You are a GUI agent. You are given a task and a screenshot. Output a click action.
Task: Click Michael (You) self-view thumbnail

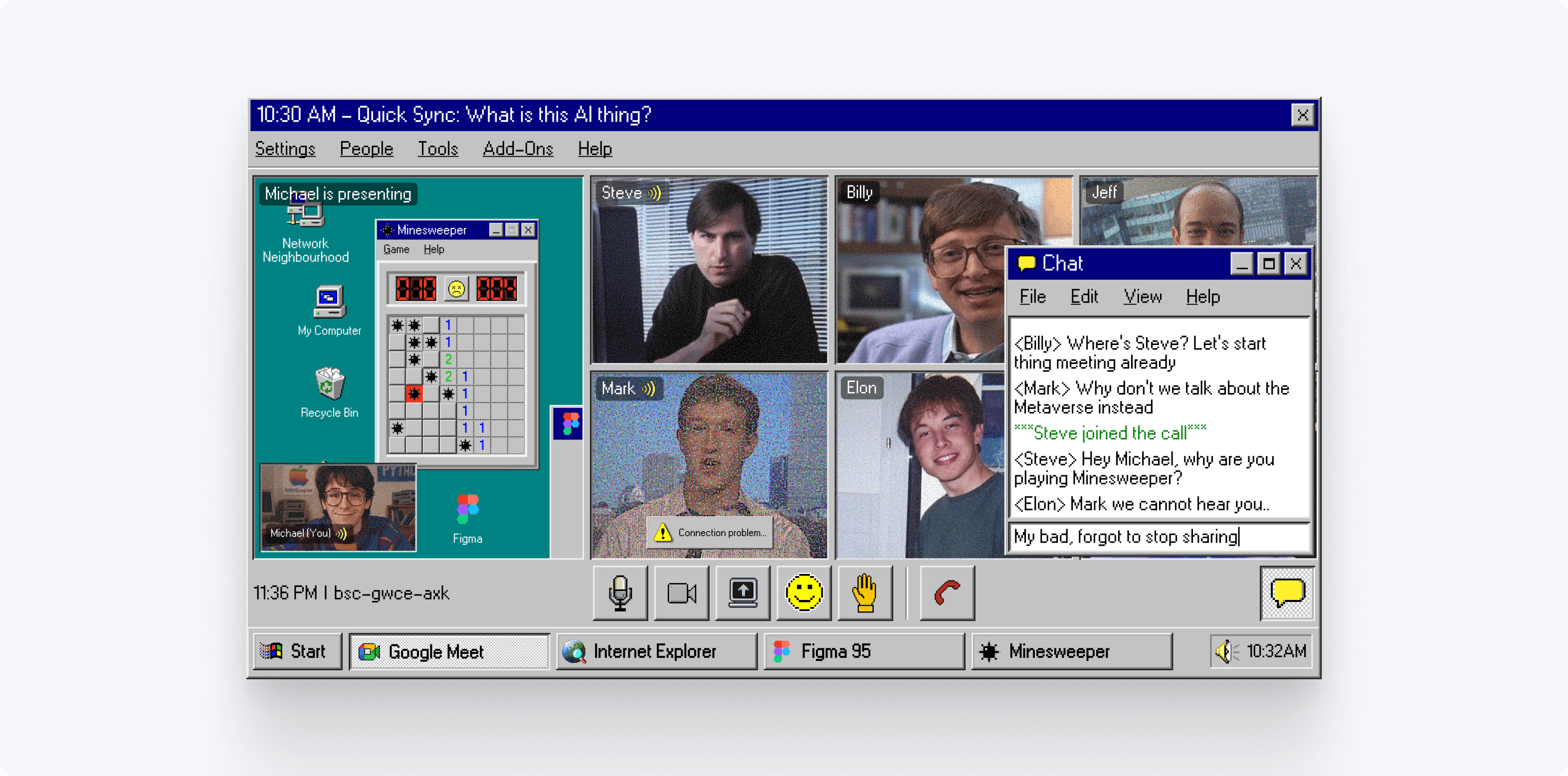[339, 507]
